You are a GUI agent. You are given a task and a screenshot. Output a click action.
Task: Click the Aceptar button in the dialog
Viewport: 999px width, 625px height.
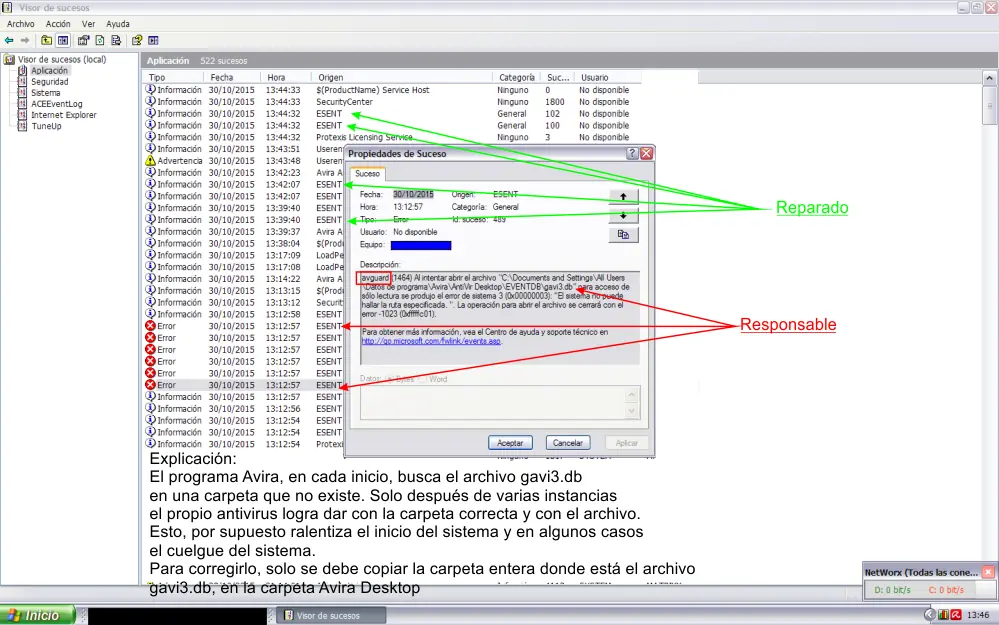pos(510,442)
